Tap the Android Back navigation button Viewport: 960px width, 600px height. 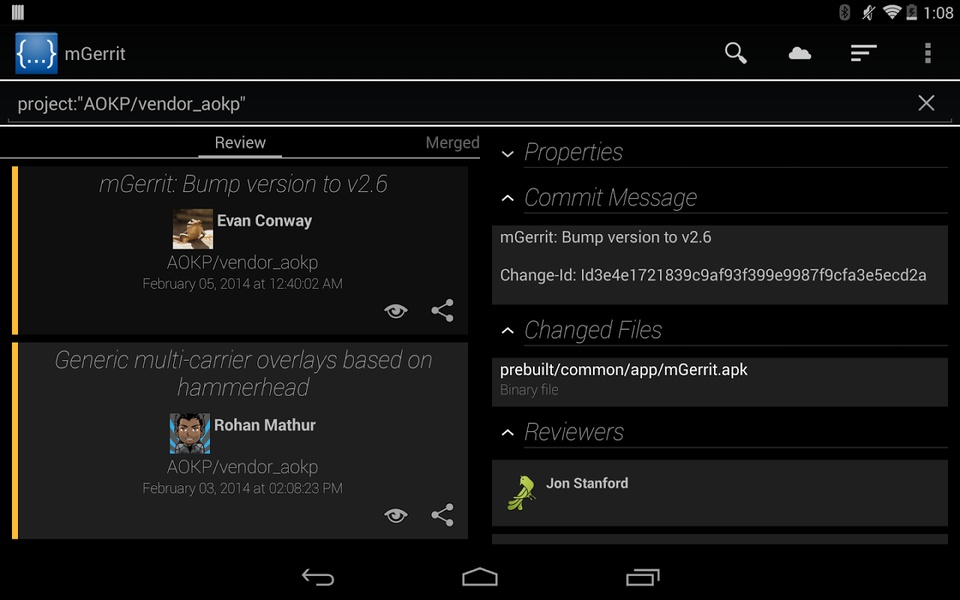pos(318,577)
